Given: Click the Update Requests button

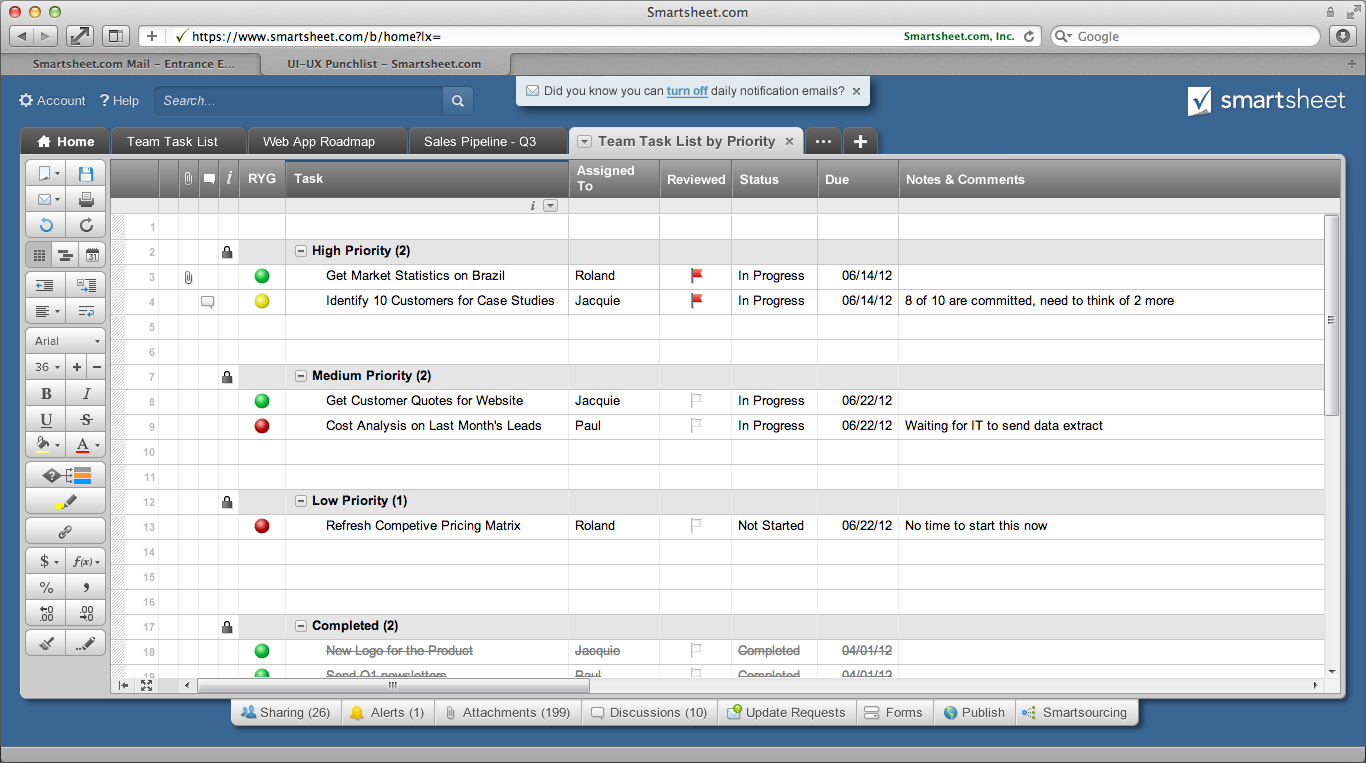Looking at the screenshot, I should pyautogui.click(x=787, y=713).
